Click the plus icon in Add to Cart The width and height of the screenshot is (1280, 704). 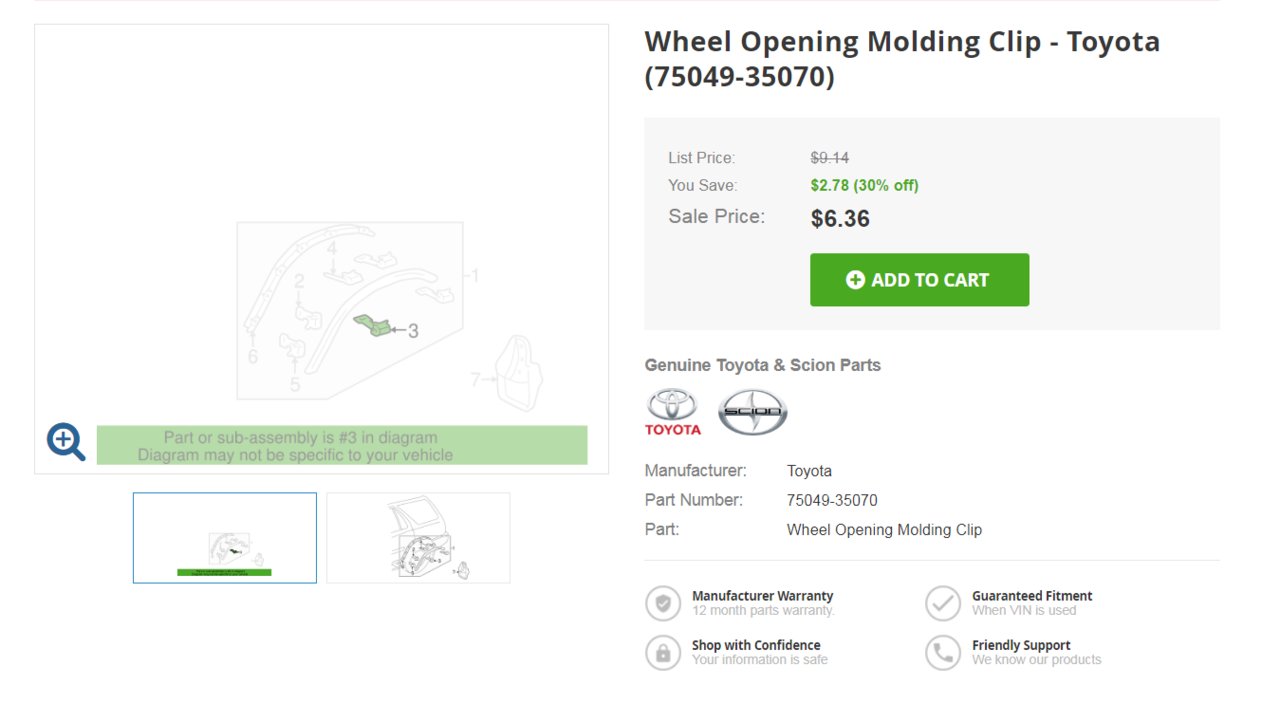click(855, 280)
